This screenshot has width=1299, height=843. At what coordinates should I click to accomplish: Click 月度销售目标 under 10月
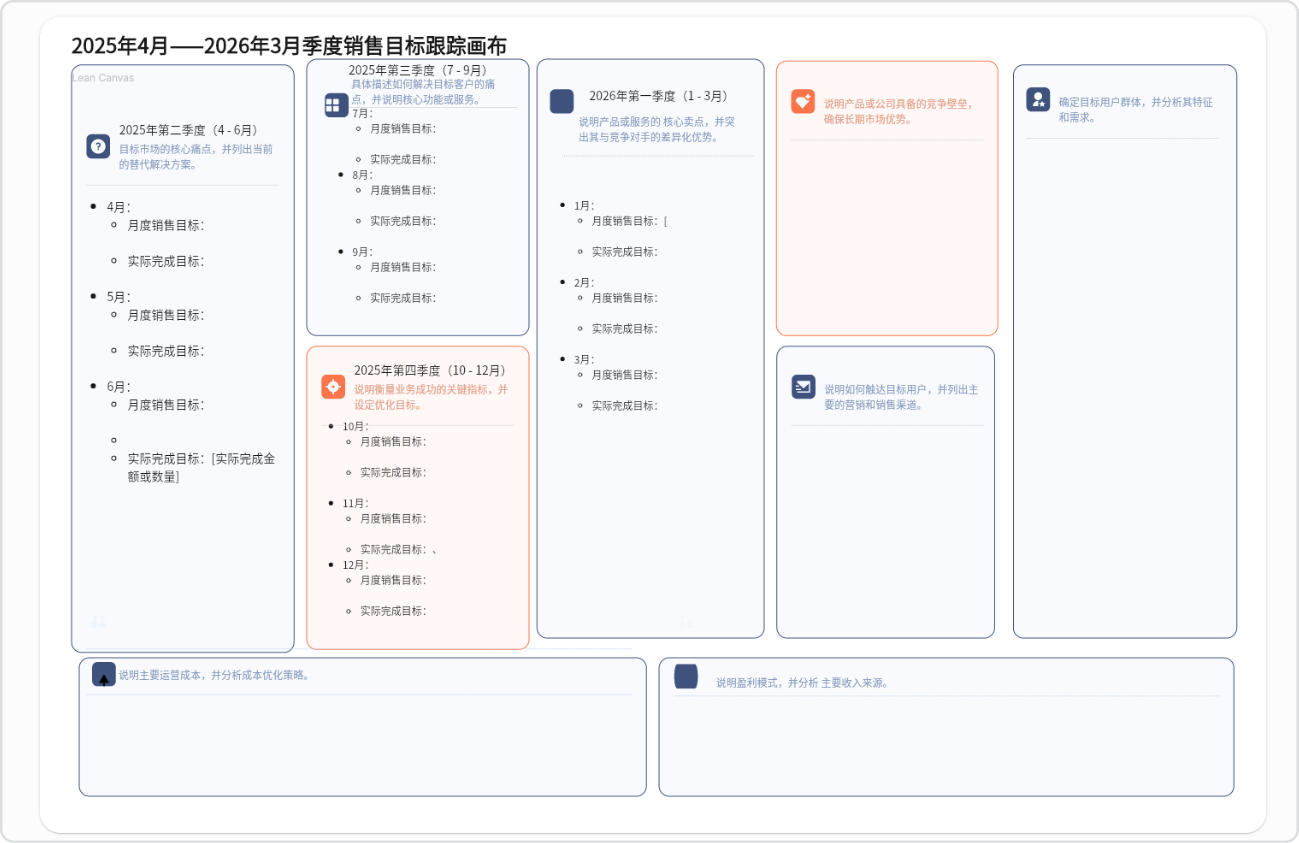tap(393, 441)
